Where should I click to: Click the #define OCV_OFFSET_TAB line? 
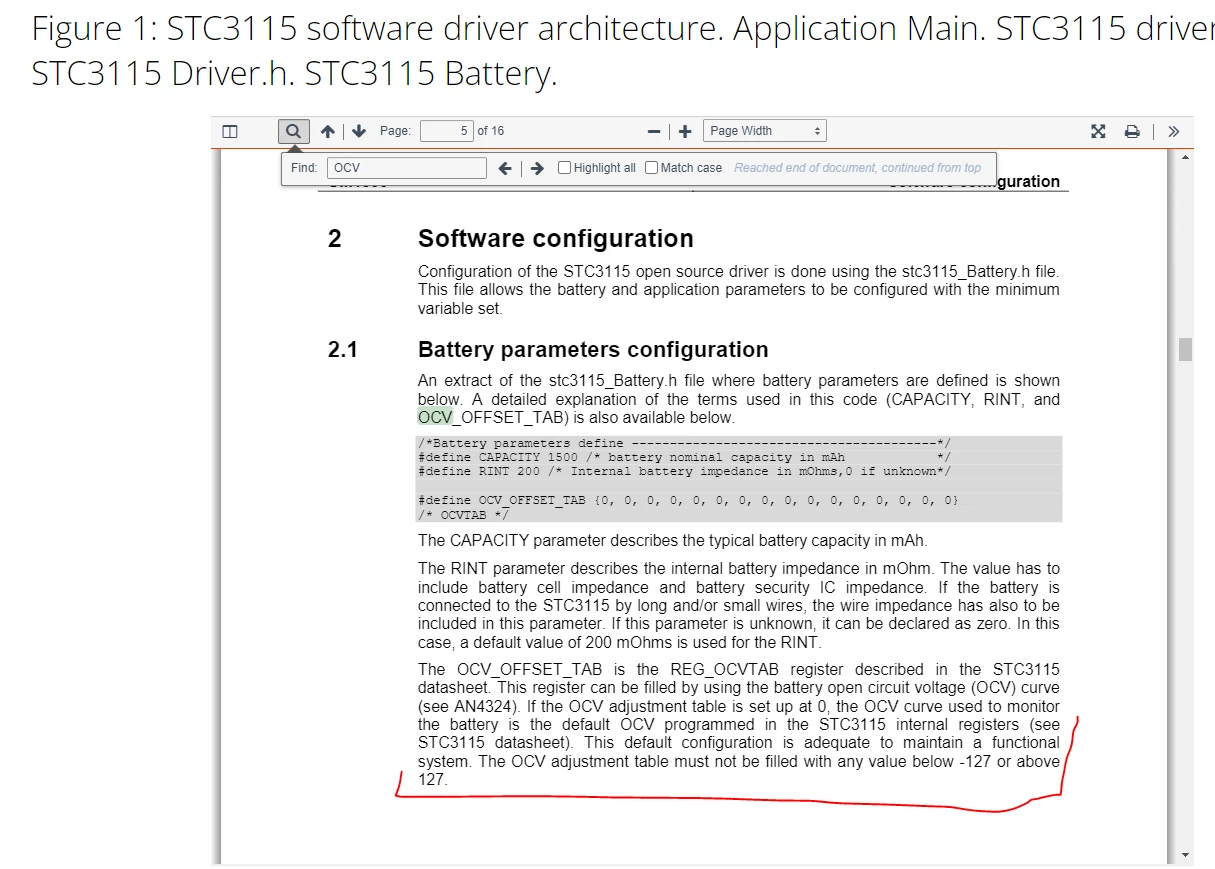click(x=688, y=499)
